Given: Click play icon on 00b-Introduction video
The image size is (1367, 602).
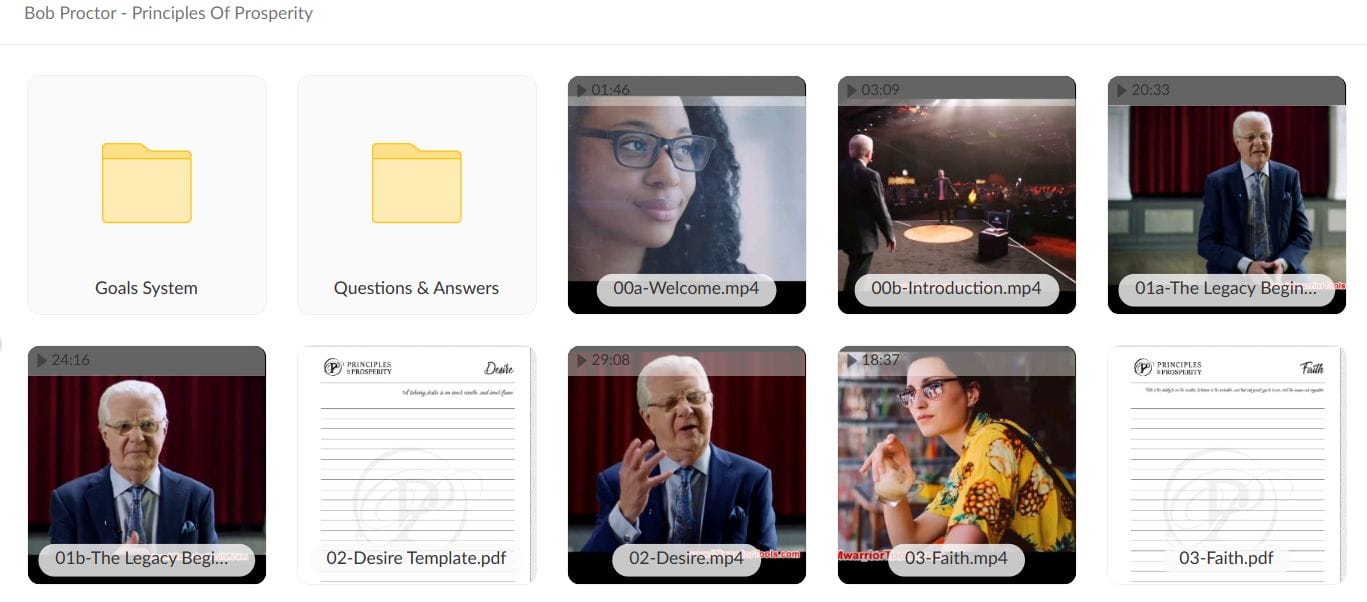Looking at the screenshot, I should click(x=851, y=90).
